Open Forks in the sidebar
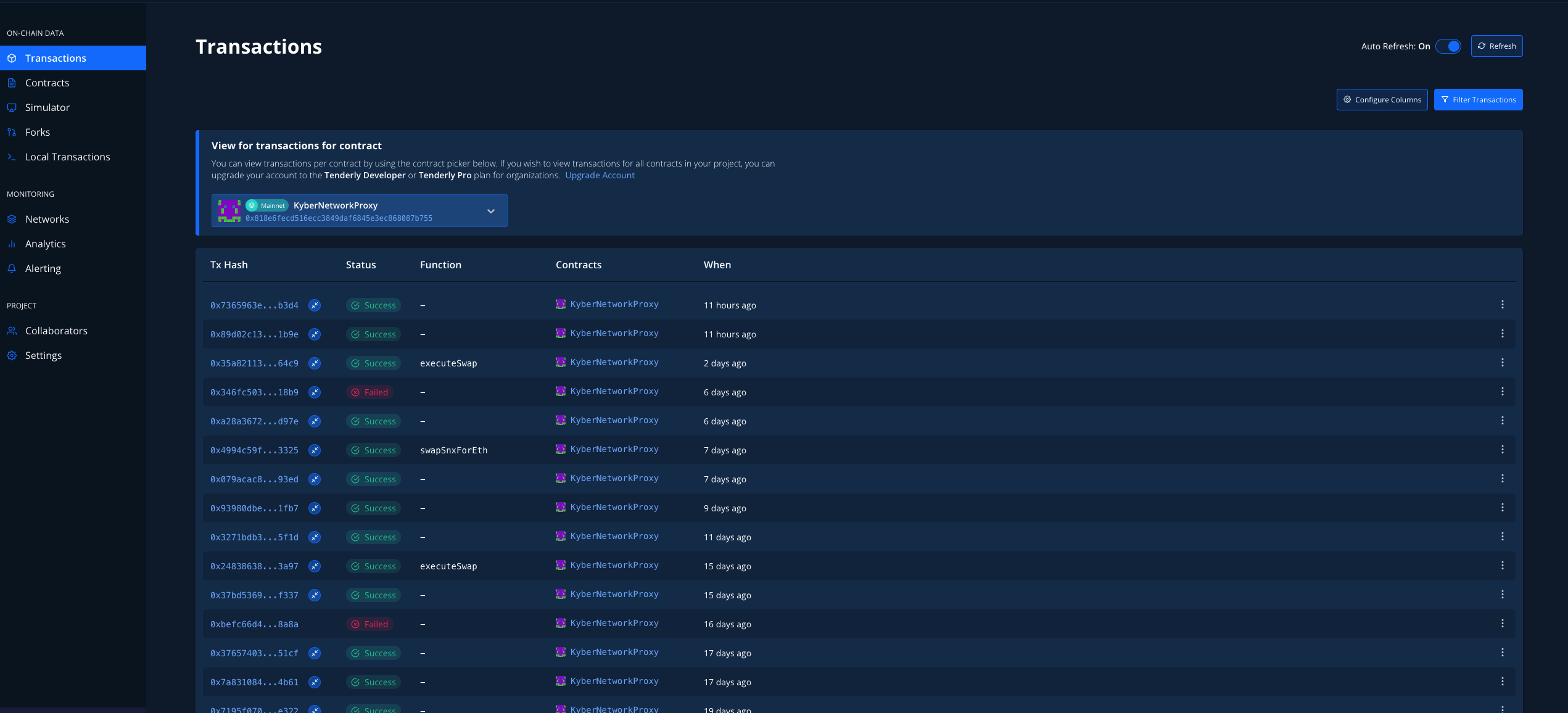1568x713 pixels. (73, 132)
